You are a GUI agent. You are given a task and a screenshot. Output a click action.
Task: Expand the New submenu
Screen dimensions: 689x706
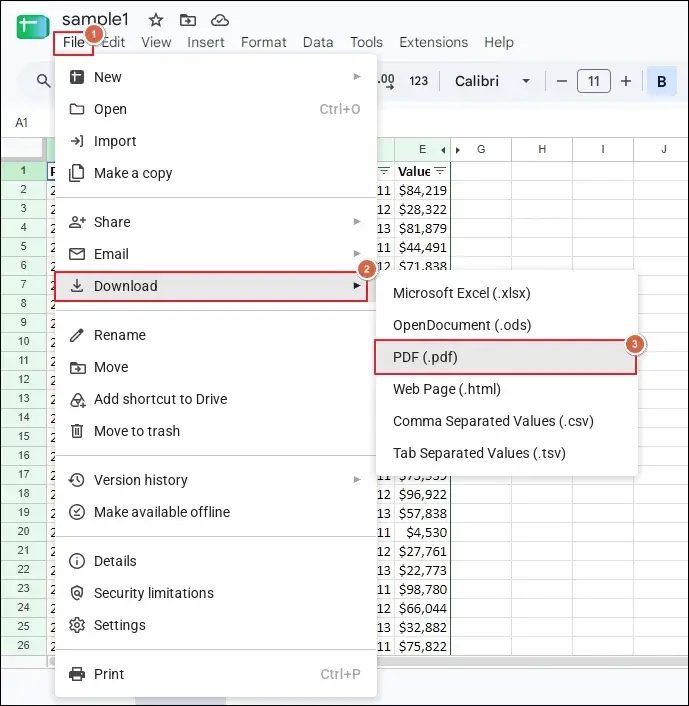pyautogui.click(x=216, y=77)
